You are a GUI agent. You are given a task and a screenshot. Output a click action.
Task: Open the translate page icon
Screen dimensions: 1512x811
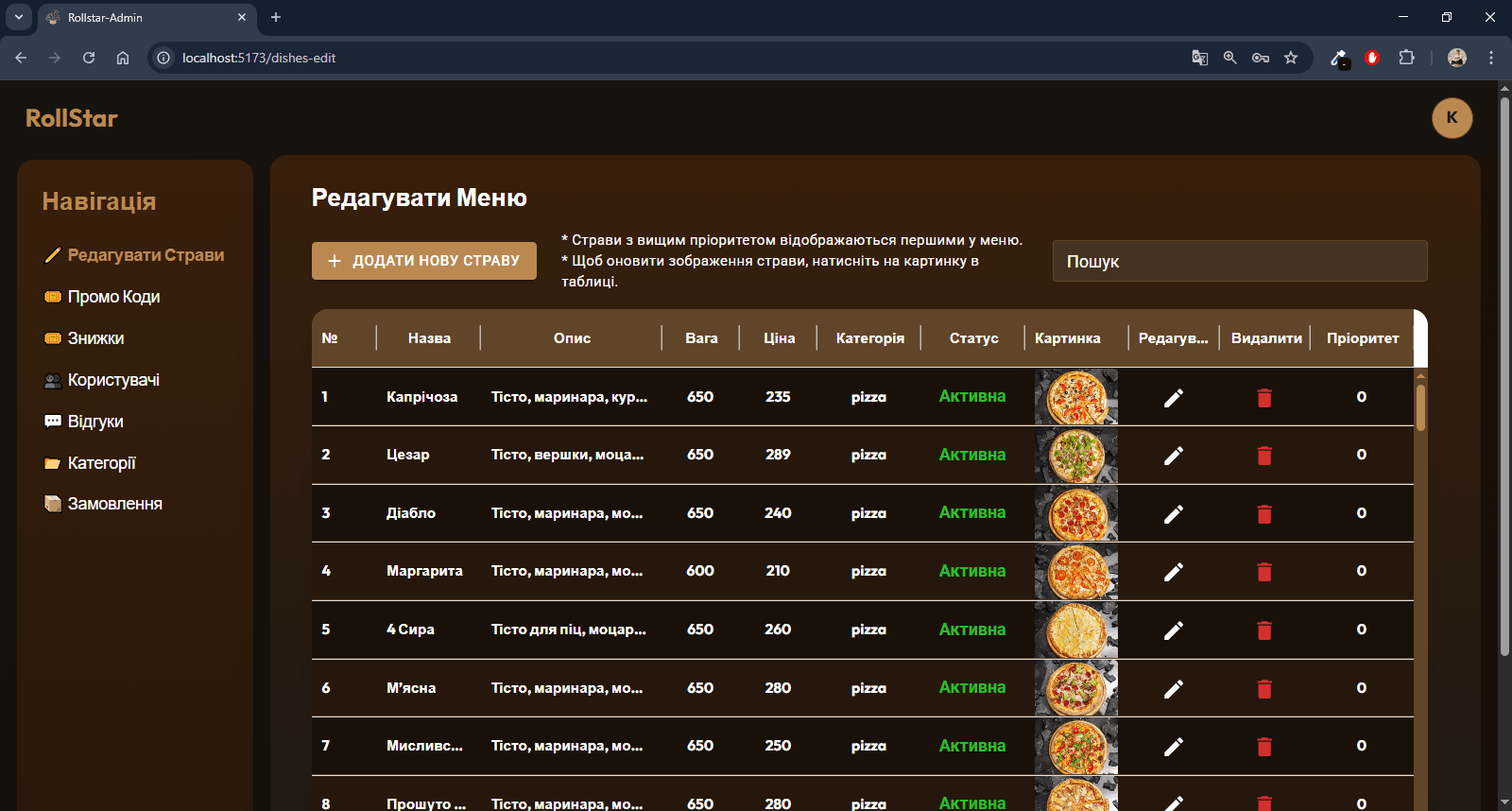point(1200,58)
